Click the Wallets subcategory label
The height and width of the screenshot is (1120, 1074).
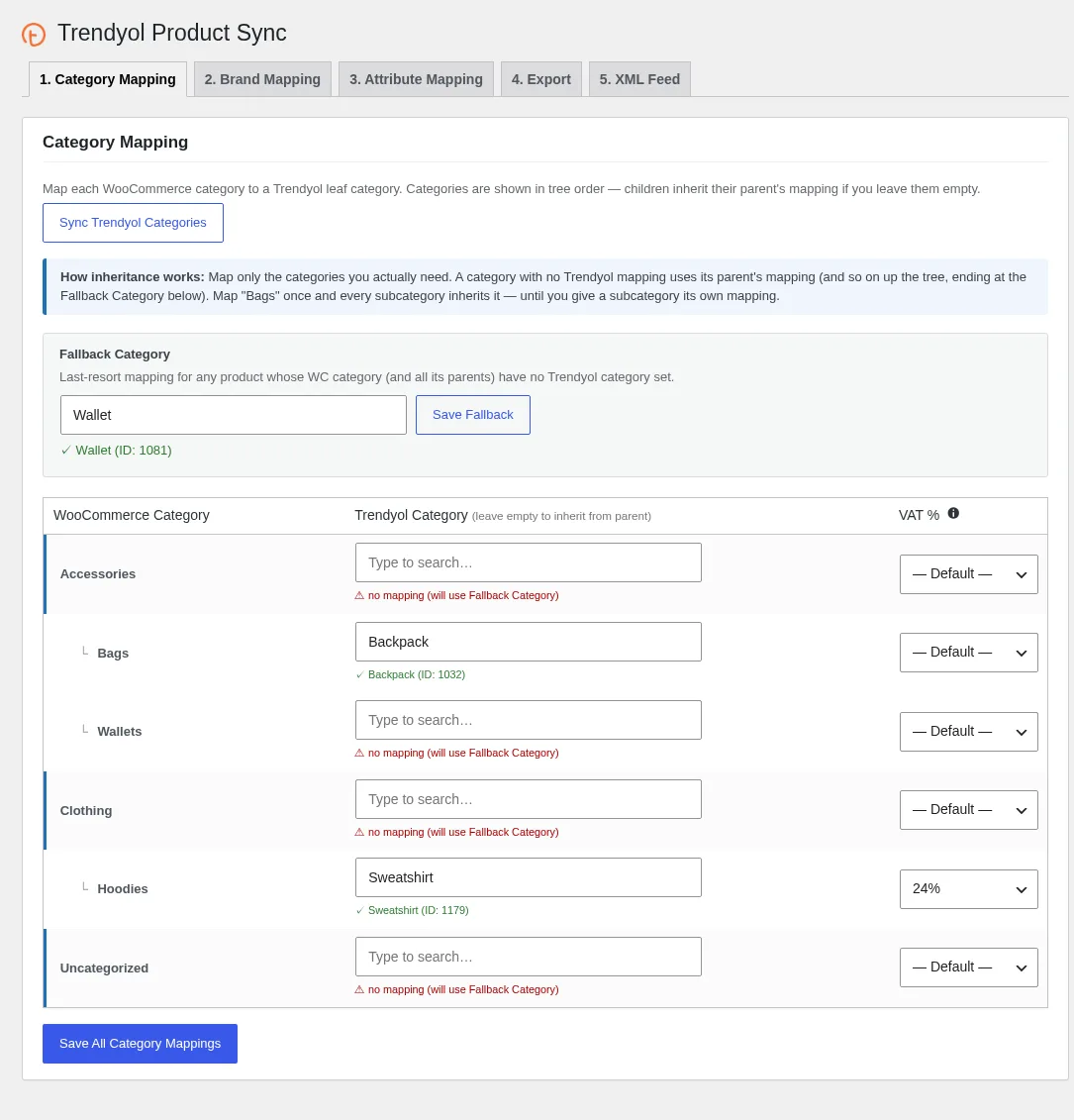pyautogui.click(x=119, y=732)
